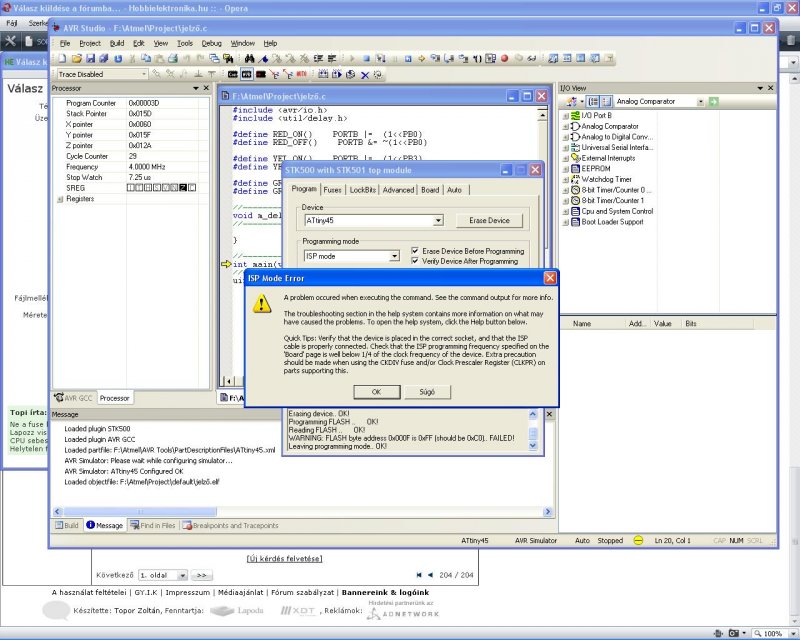Select the Breakpoints and Tracepoints tab
This screenshot has height=640, width=800.
pyautogui.click(x=231, y=525)
